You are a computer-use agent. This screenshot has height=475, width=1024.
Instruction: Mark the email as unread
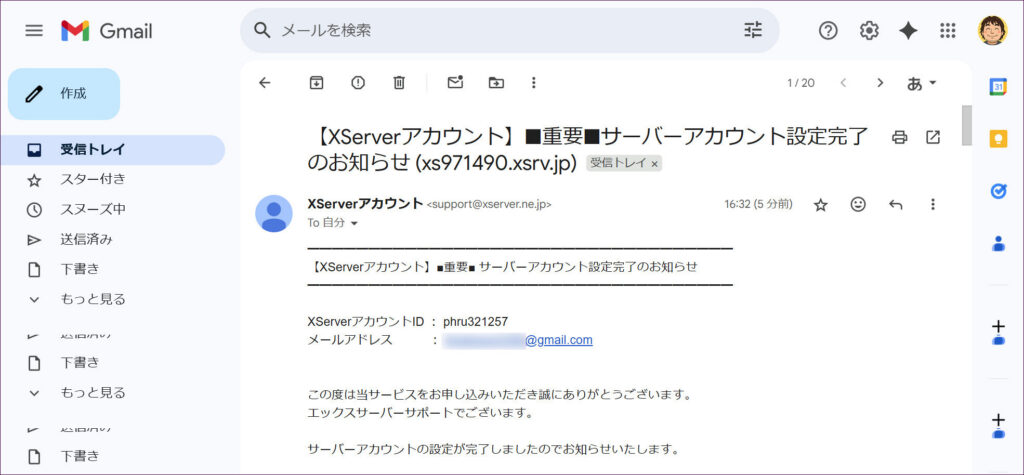coord(455,83)
